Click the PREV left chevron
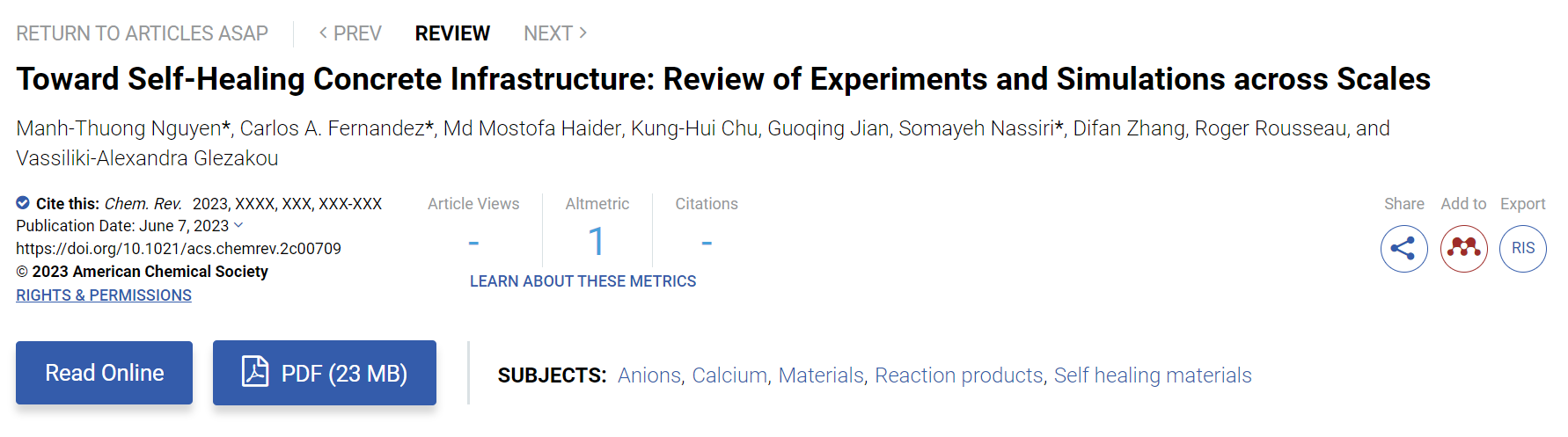 323,33
